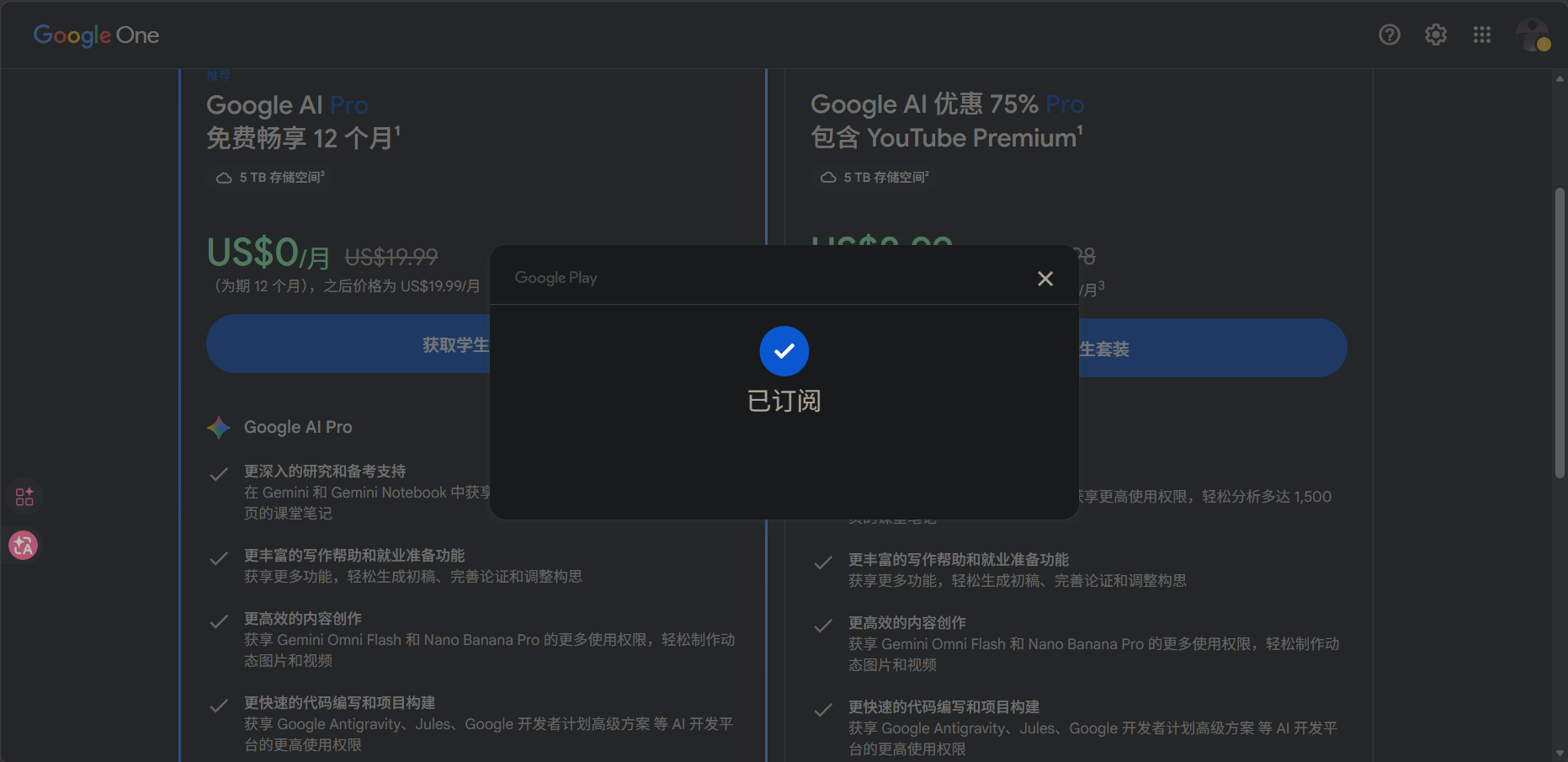Click the grid-plus floating sidebar icon
This screenshot has height=762, width=1568.
click(x=24, y=497)
